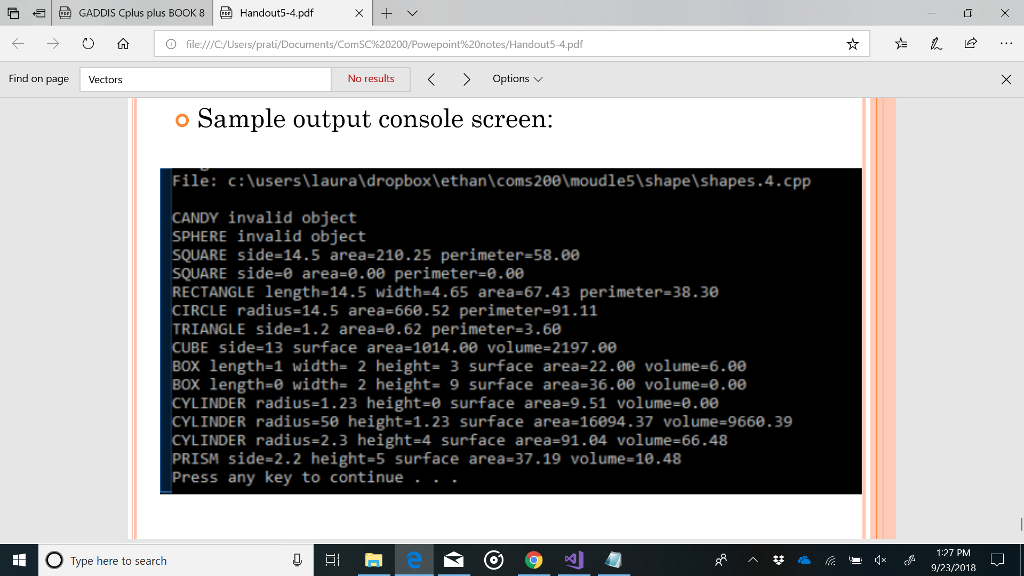This screenshot has height=576, width=1024.
Task: Add this page to favorites star
Action: click(852, 44)
